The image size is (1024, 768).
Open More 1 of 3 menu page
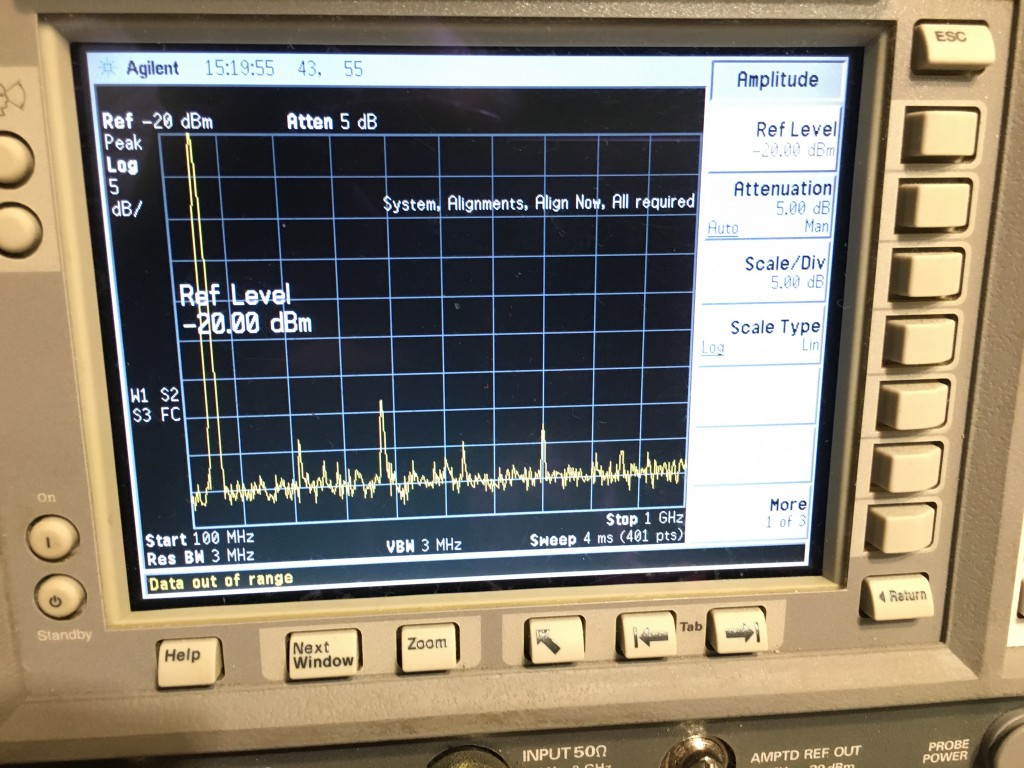pyautogui.click(x=751, y=513)
